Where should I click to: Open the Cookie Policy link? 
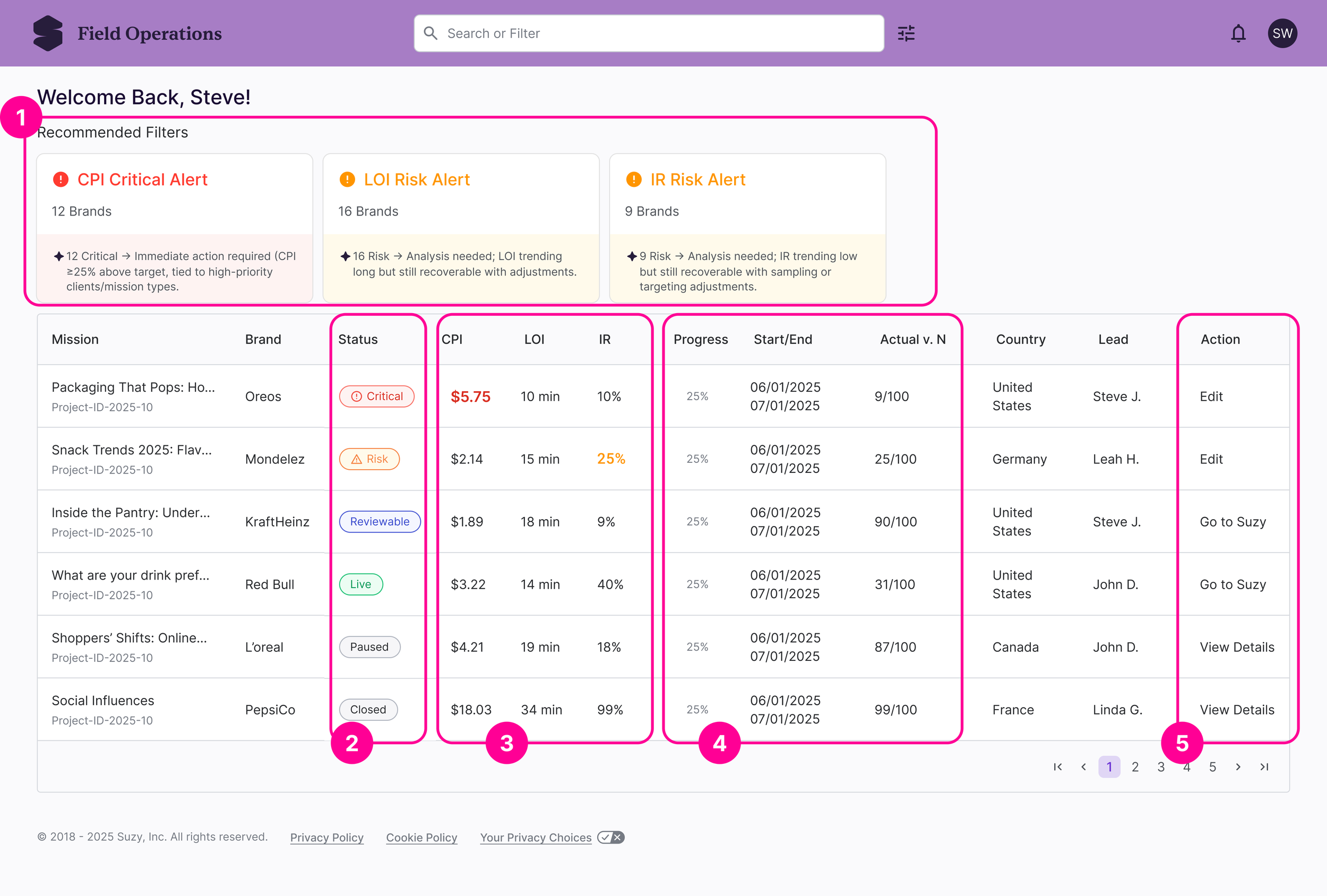[x=421, y=837]
